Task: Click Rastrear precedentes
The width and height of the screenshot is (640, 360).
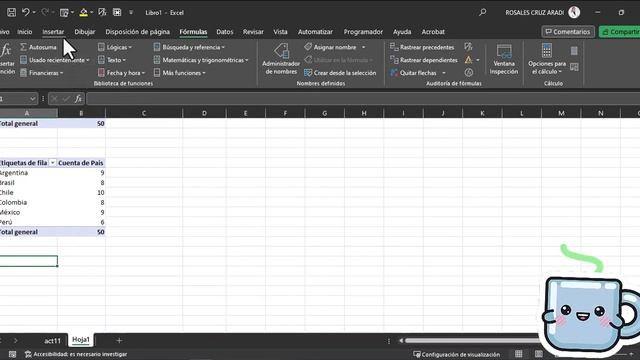Action: click(422, 47)
